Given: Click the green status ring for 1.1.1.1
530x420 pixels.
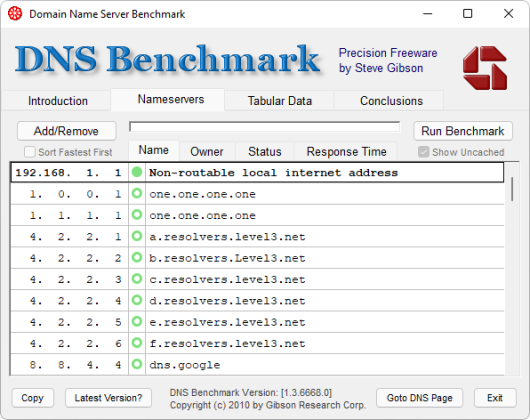Looking at the screenshot, I should click(x=137, y=215).
